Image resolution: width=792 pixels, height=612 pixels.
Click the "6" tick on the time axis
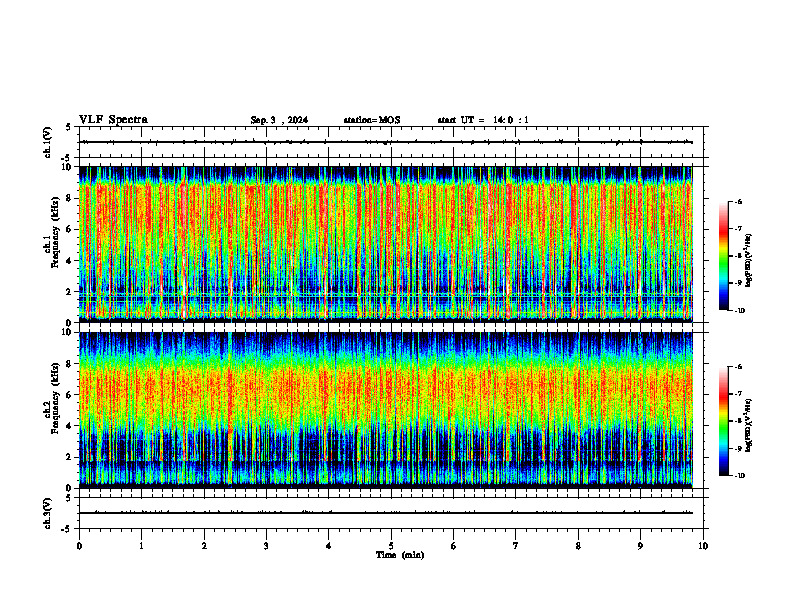[x=454, y=546]
